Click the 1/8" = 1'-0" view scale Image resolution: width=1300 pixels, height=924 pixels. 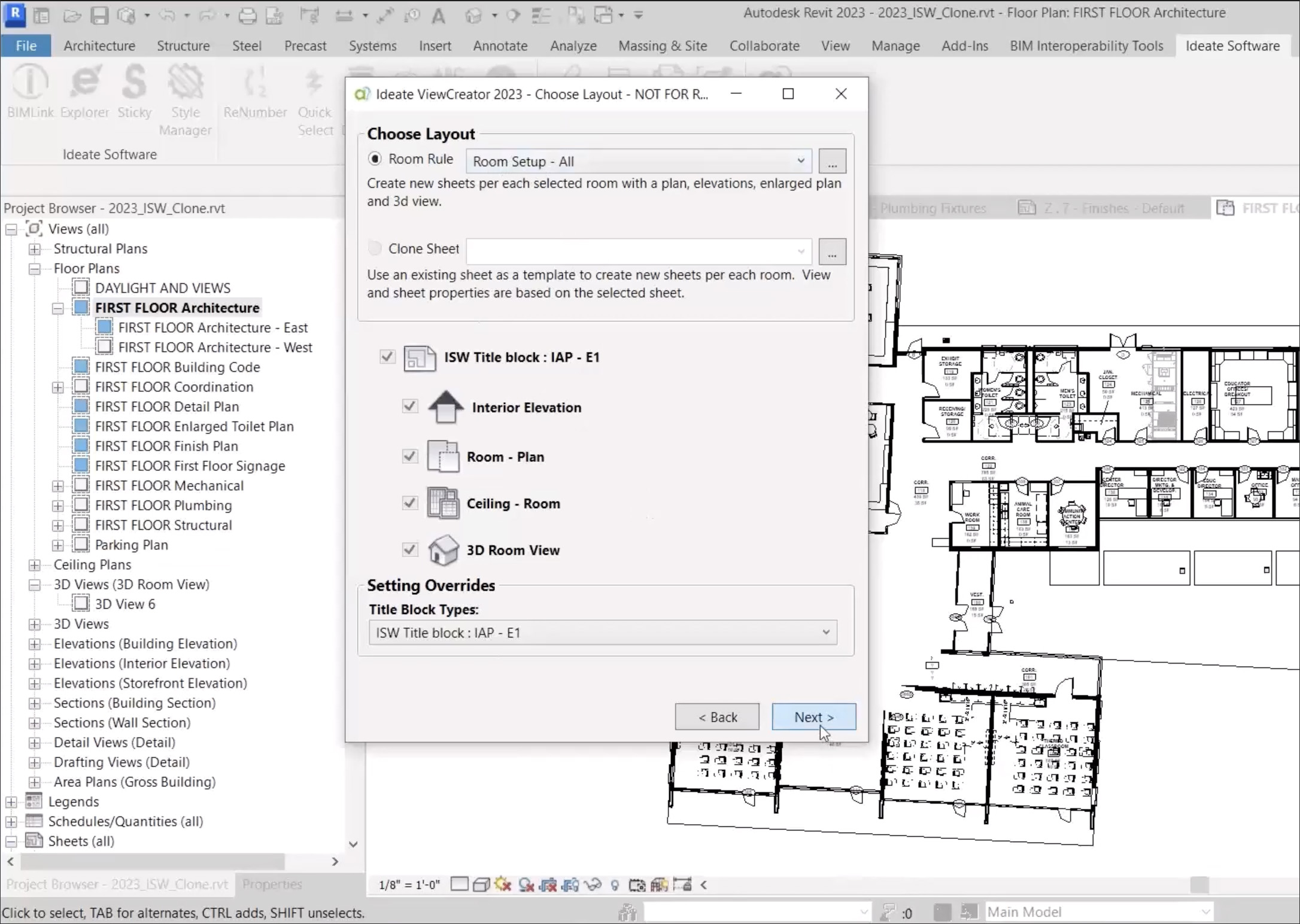[409, 885]
